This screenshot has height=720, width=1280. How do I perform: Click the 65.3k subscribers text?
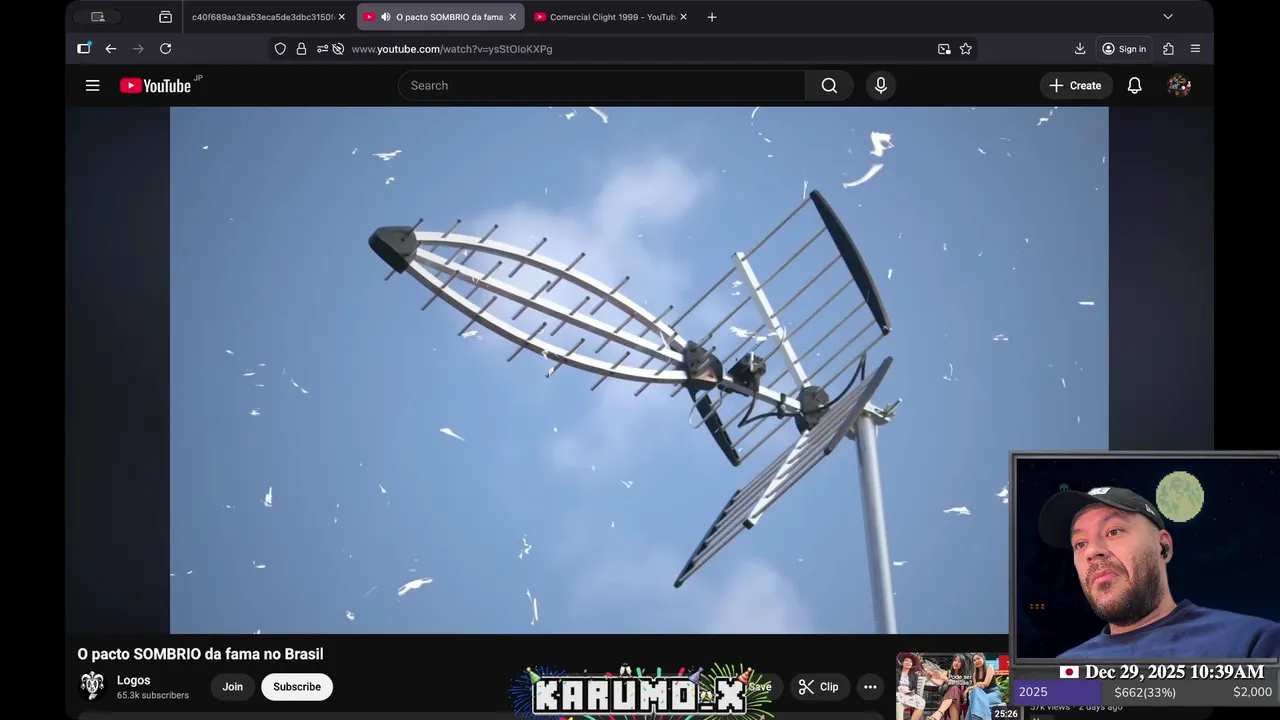pyautogui.click(x=153, y=695)
